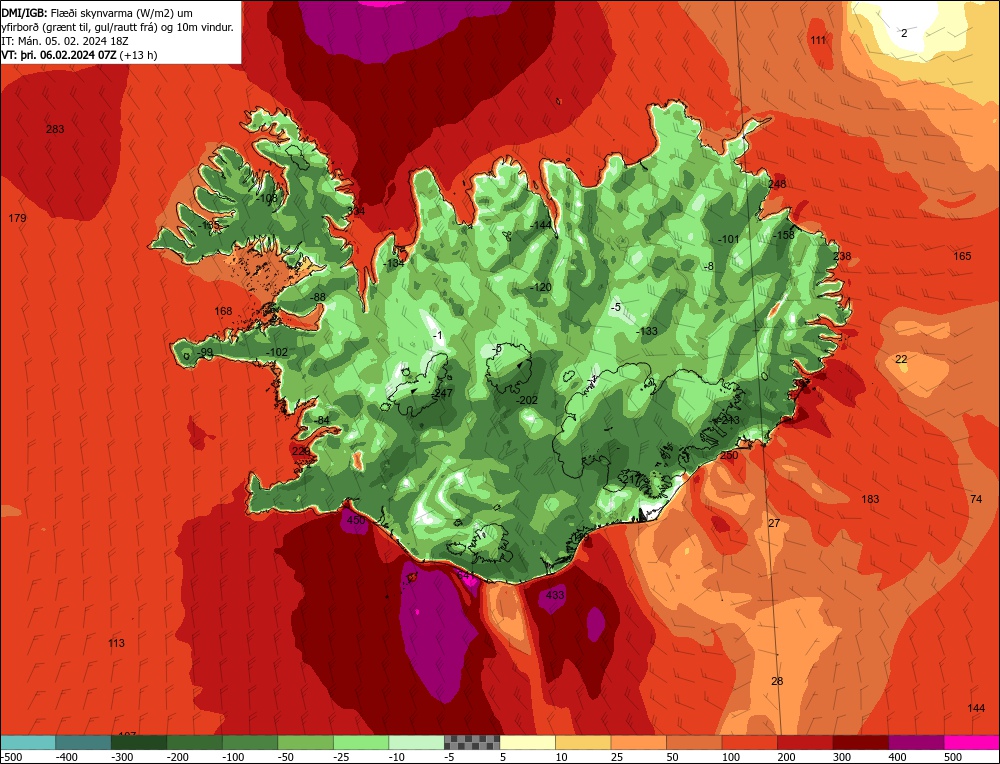Click the '111' flux value
This screenshot has height=764, width=1000.
point(818,40)
